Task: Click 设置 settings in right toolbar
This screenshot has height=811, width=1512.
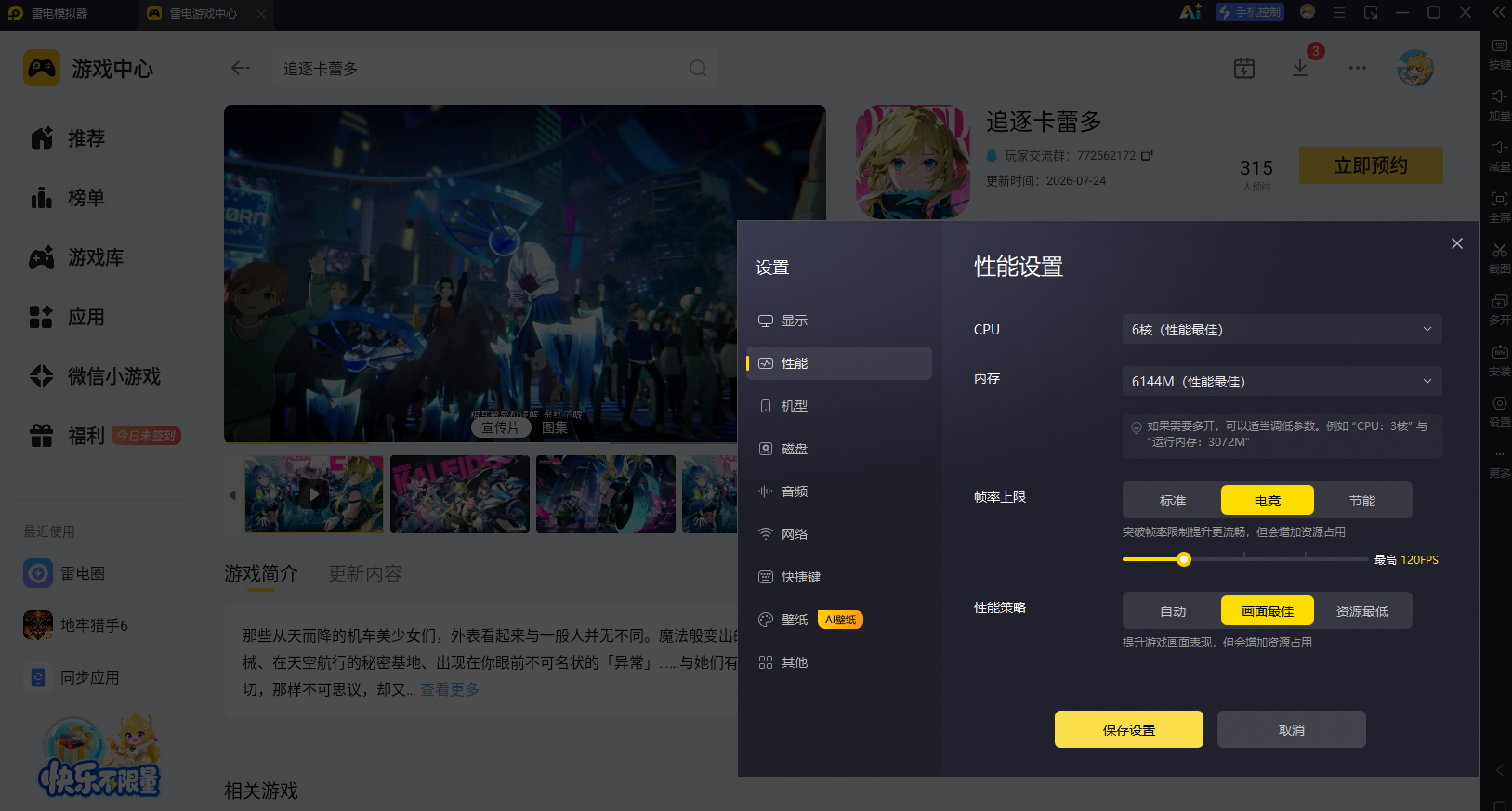Action: pos(1499,412)
